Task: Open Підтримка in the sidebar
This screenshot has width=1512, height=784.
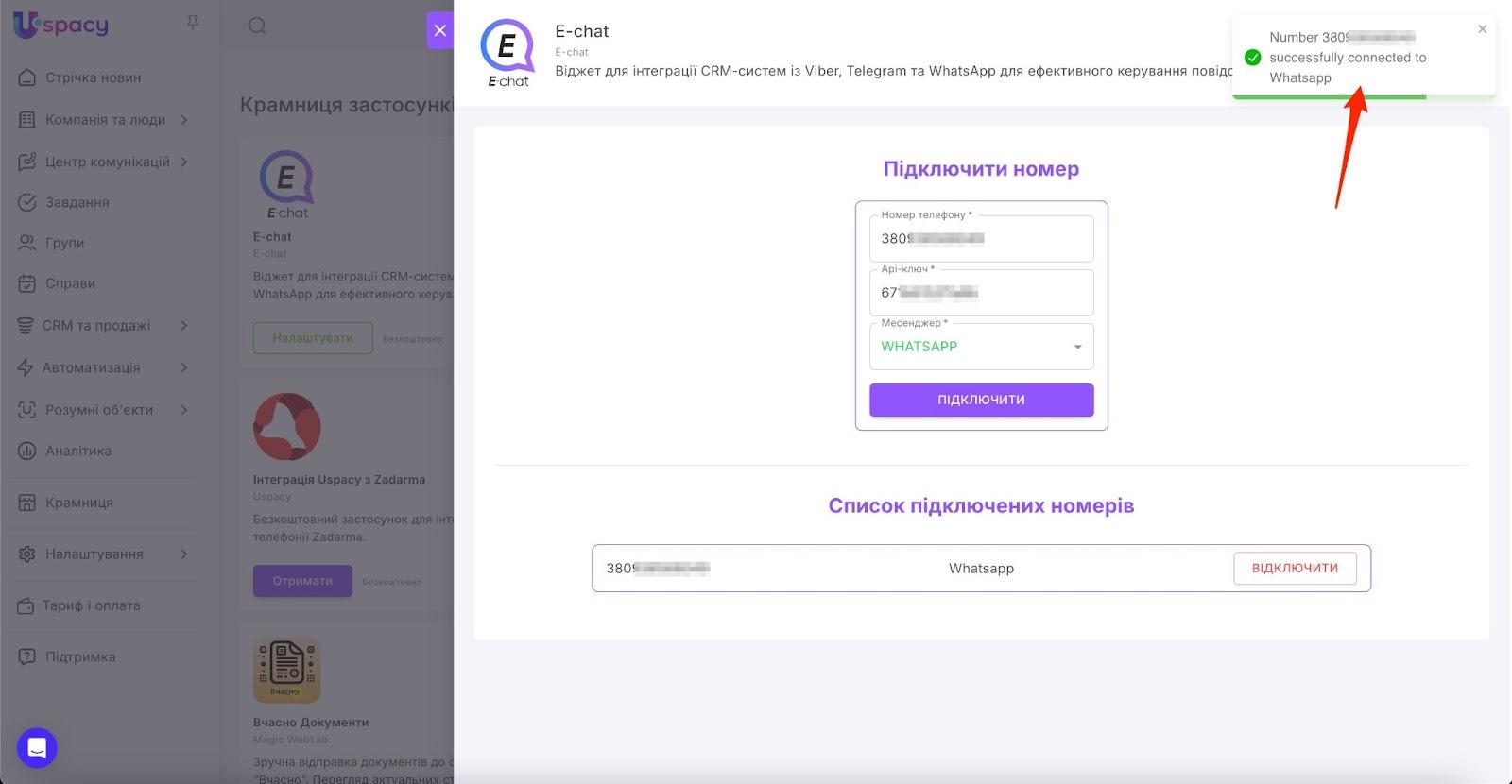Action: (80, 657)
